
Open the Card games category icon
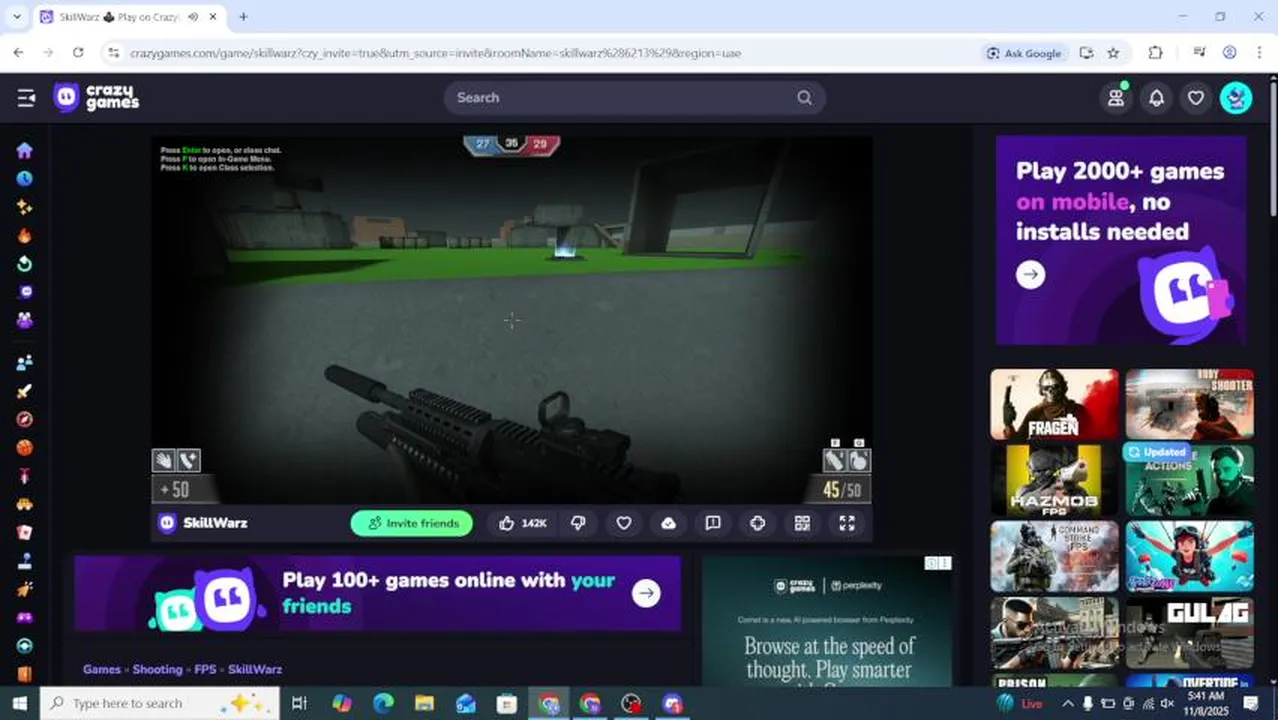click(x=24, y=532)
